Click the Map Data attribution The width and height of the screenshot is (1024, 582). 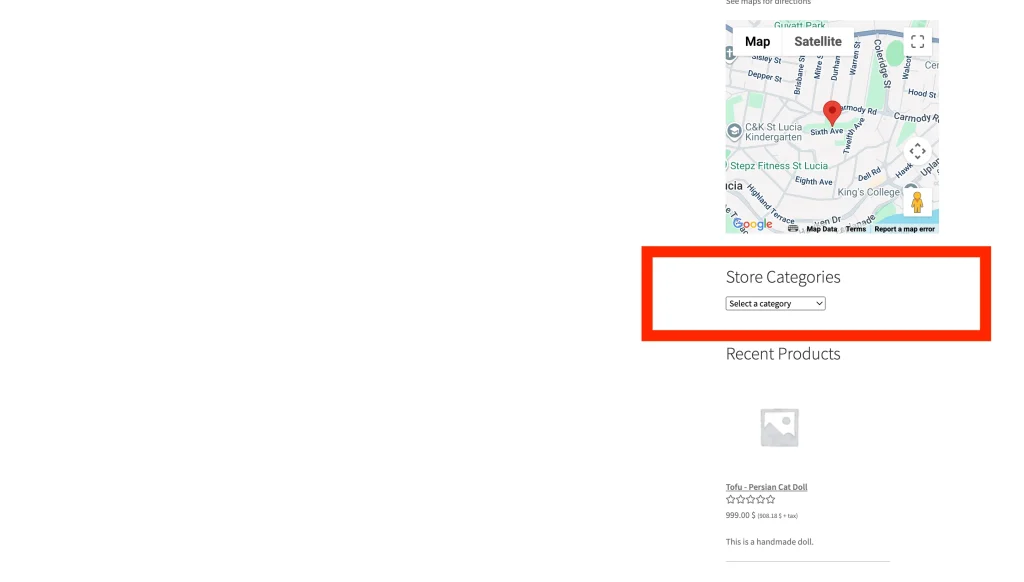pos(821,229)
